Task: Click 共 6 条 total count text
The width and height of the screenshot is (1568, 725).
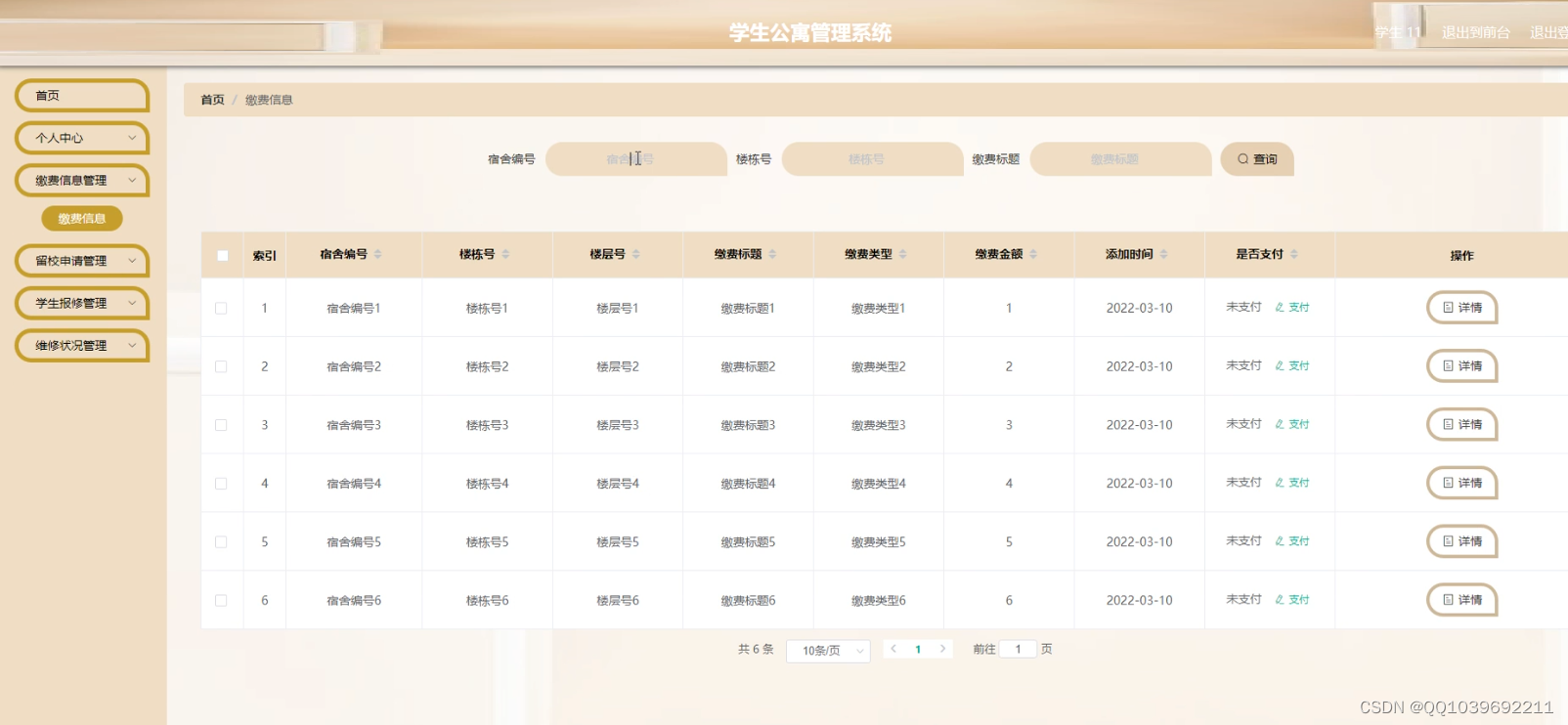Action: [x=756, y=649]
